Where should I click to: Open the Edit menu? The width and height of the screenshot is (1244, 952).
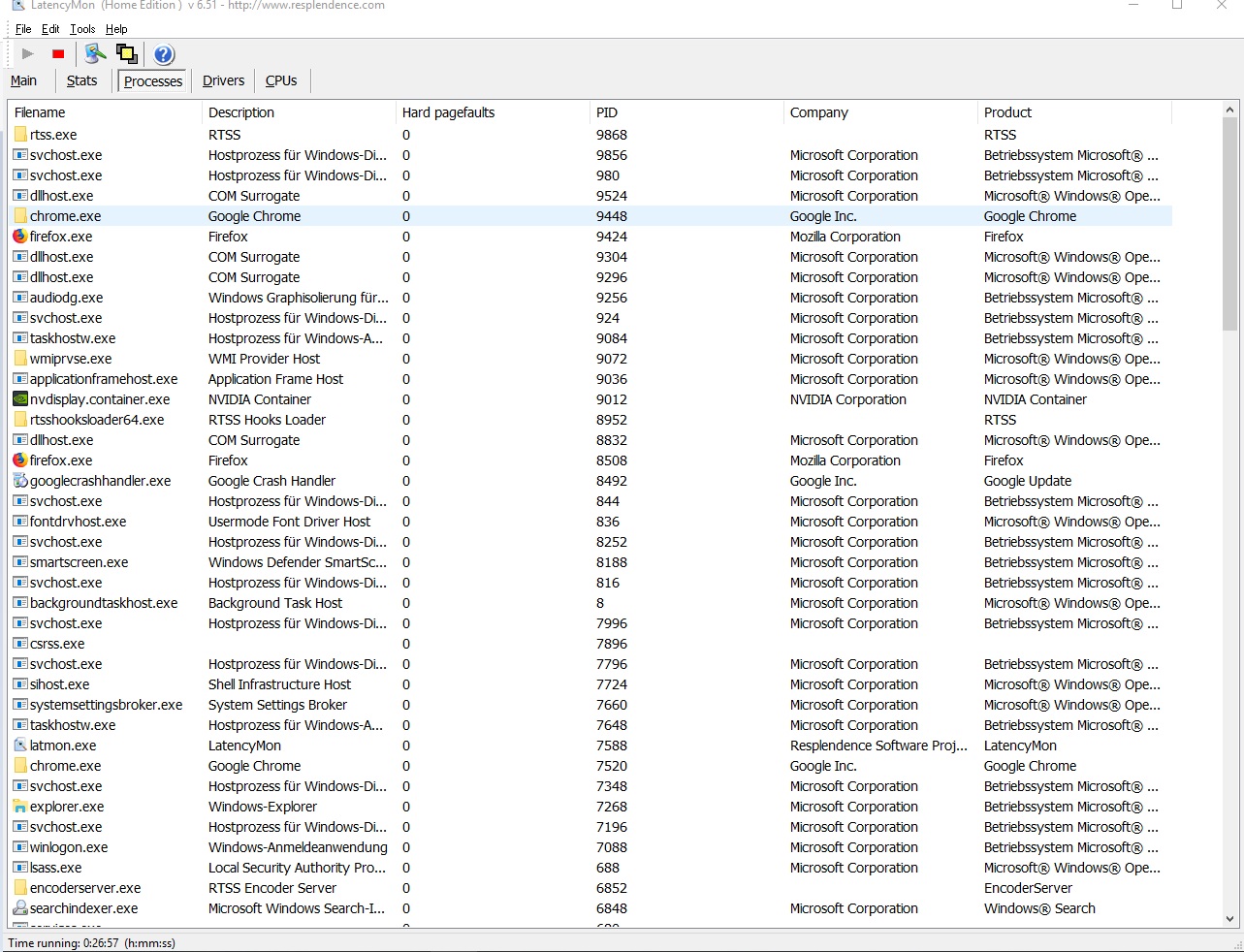click(50, 29)
